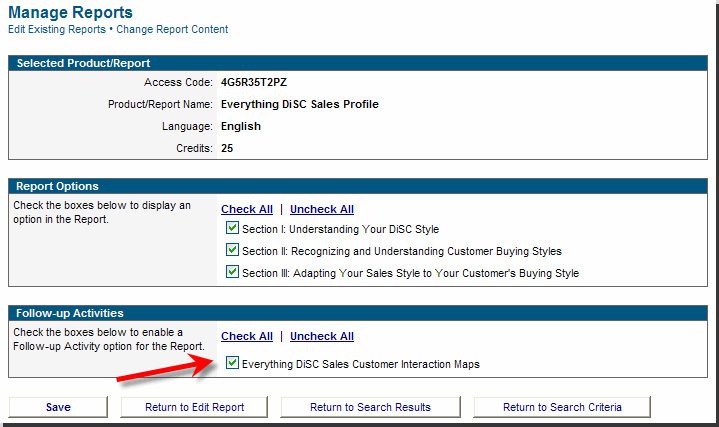The width and height of the screenshot is (719, 427).
Task: Save the report changes
Action: tap(58, 407)
